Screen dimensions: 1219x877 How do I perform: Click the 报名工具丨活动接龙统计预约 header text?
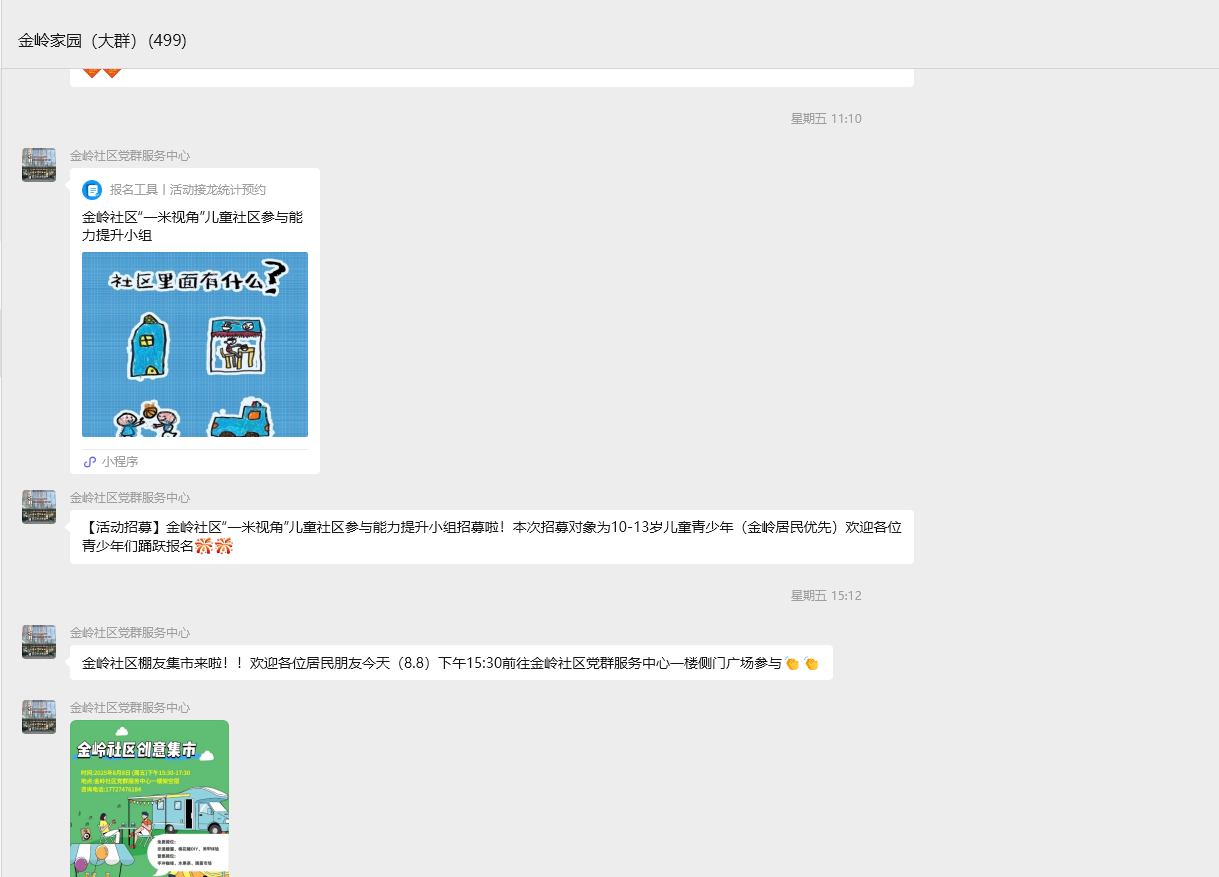click(188, 190)
